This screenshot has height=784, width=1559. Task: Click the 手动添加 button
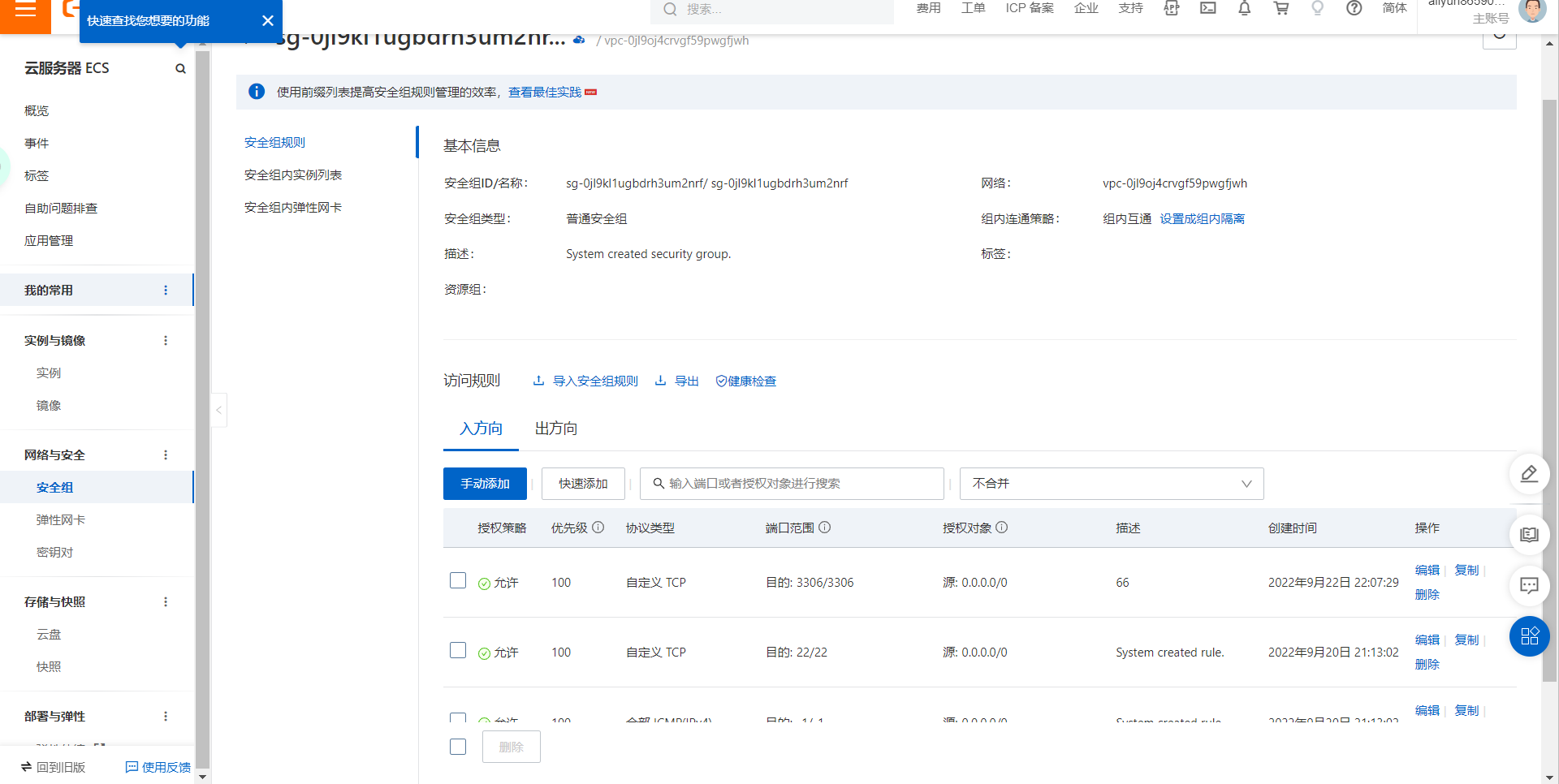tap(485, 484)
